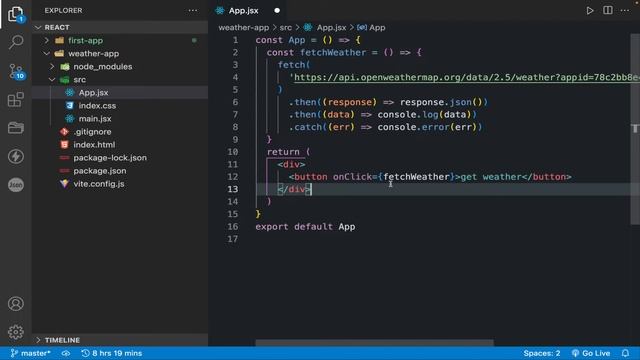640x360 pixels.
Task: Open index.html file
Action: (120, 145)
